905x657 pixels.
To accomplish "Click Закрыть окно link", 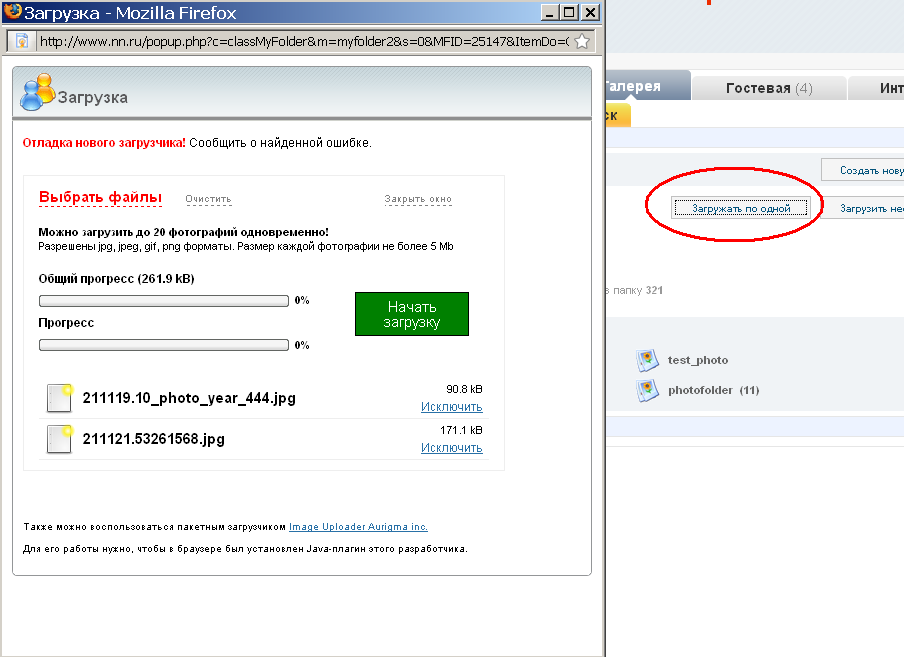I will pos(418,199).
